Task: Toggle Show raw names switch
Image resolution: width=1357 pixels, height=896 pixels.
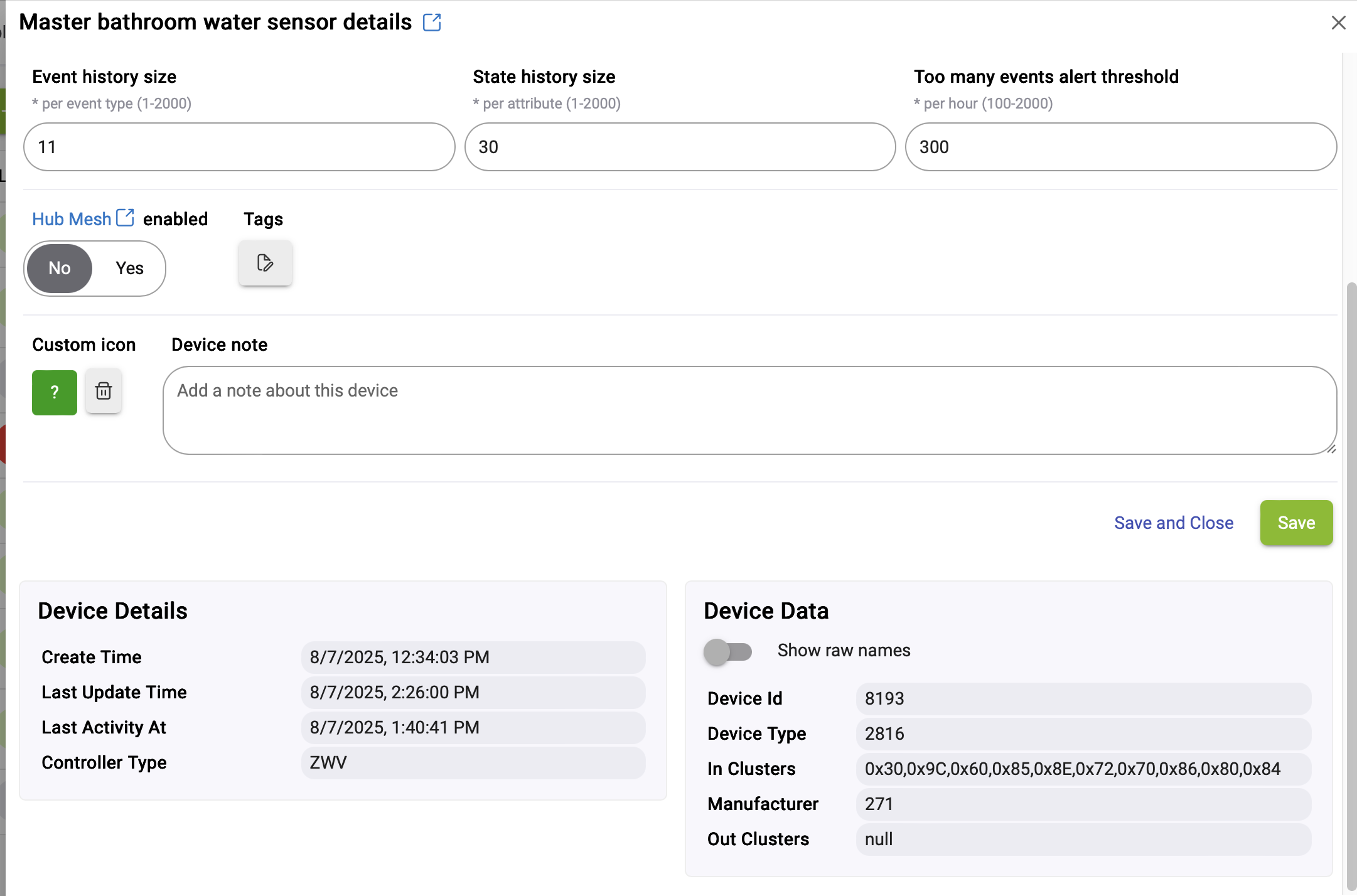Action: (x=727, y=651)
